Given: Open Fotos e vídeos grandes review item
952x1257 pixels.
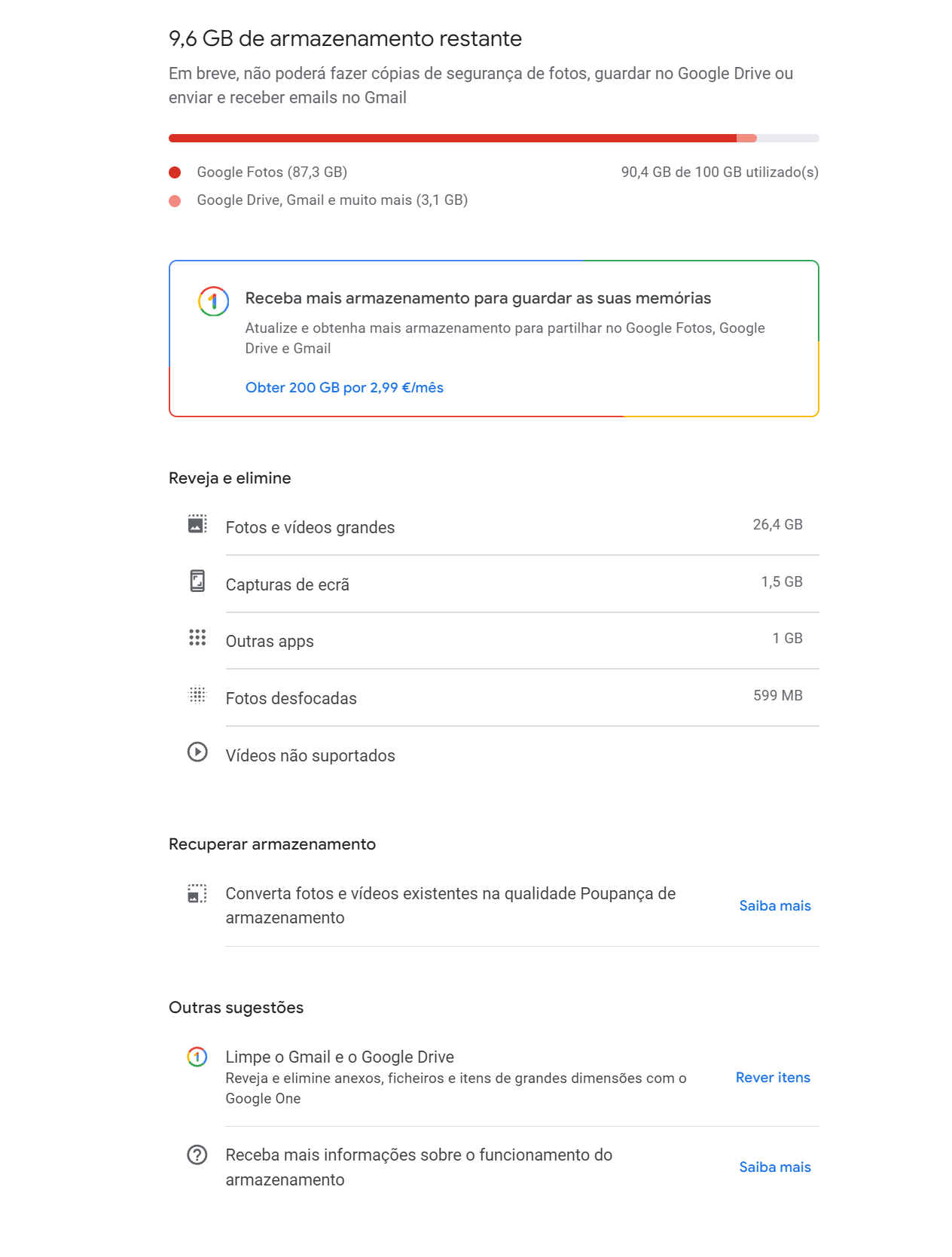Looking at the screenshot, I should click(494, 527).
